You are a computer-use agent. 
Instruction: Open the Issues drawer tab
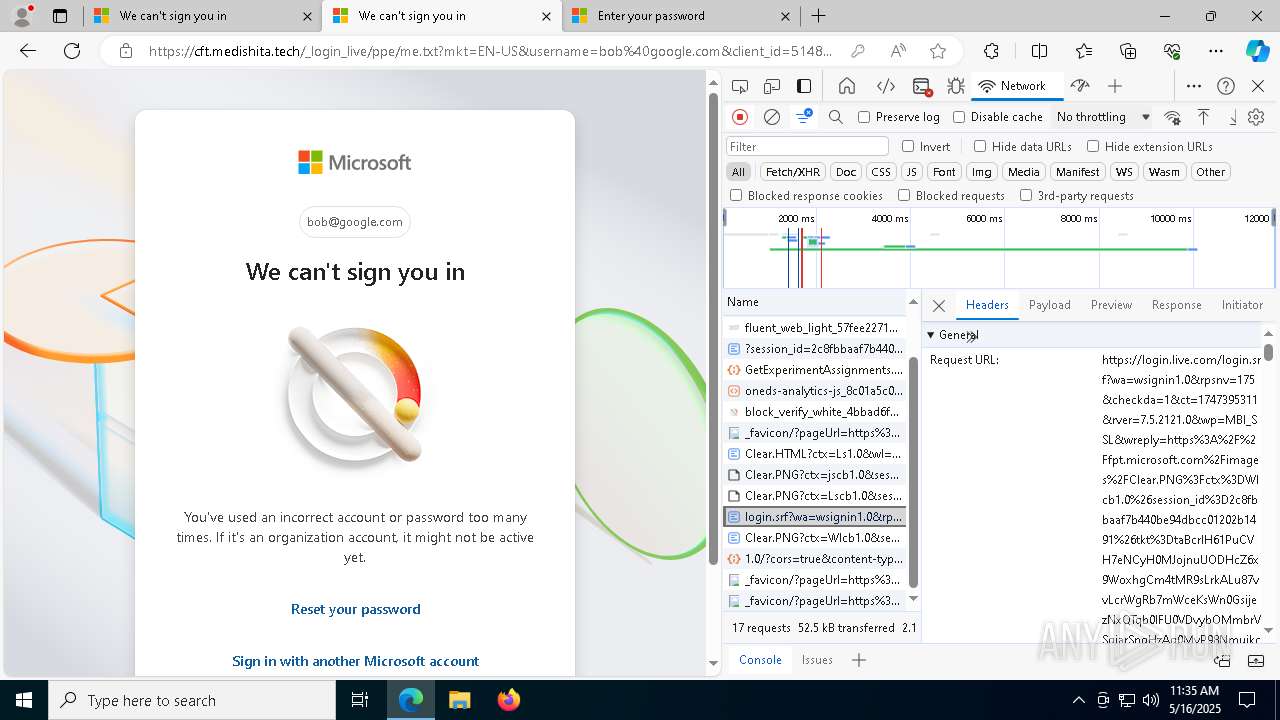[x=817, y=660]
